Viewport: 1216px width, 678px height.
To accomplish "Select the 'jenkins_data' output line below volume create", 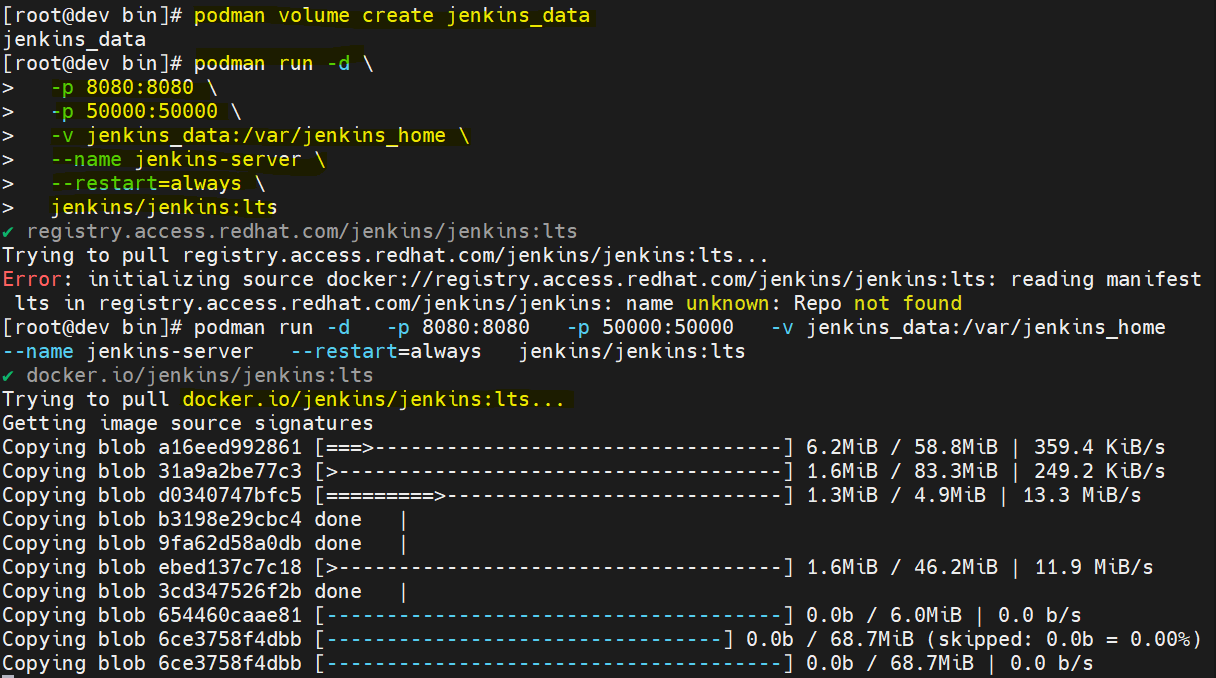I will coord(74,39).
